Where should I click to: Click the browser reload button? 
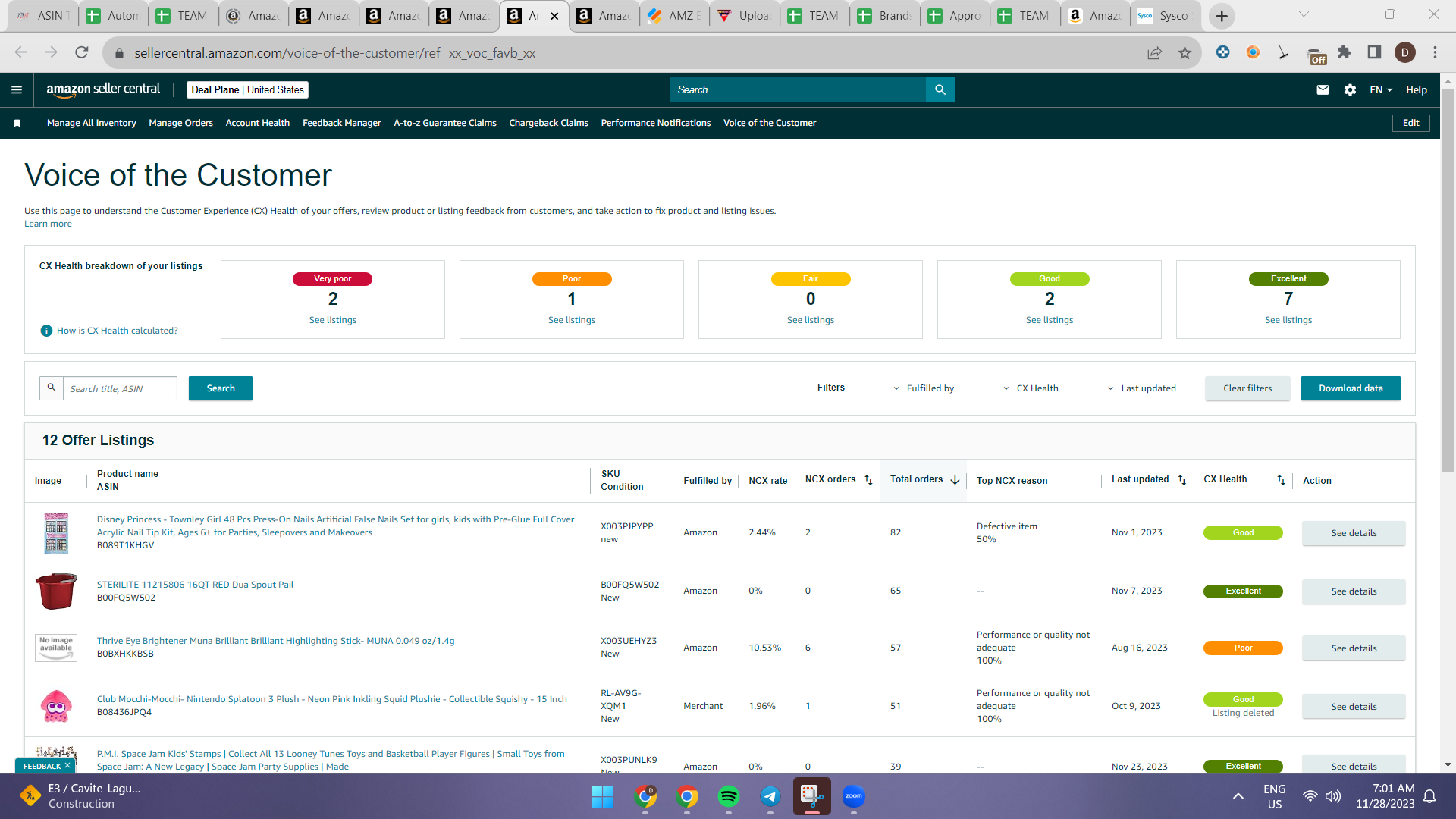point(82,52)
